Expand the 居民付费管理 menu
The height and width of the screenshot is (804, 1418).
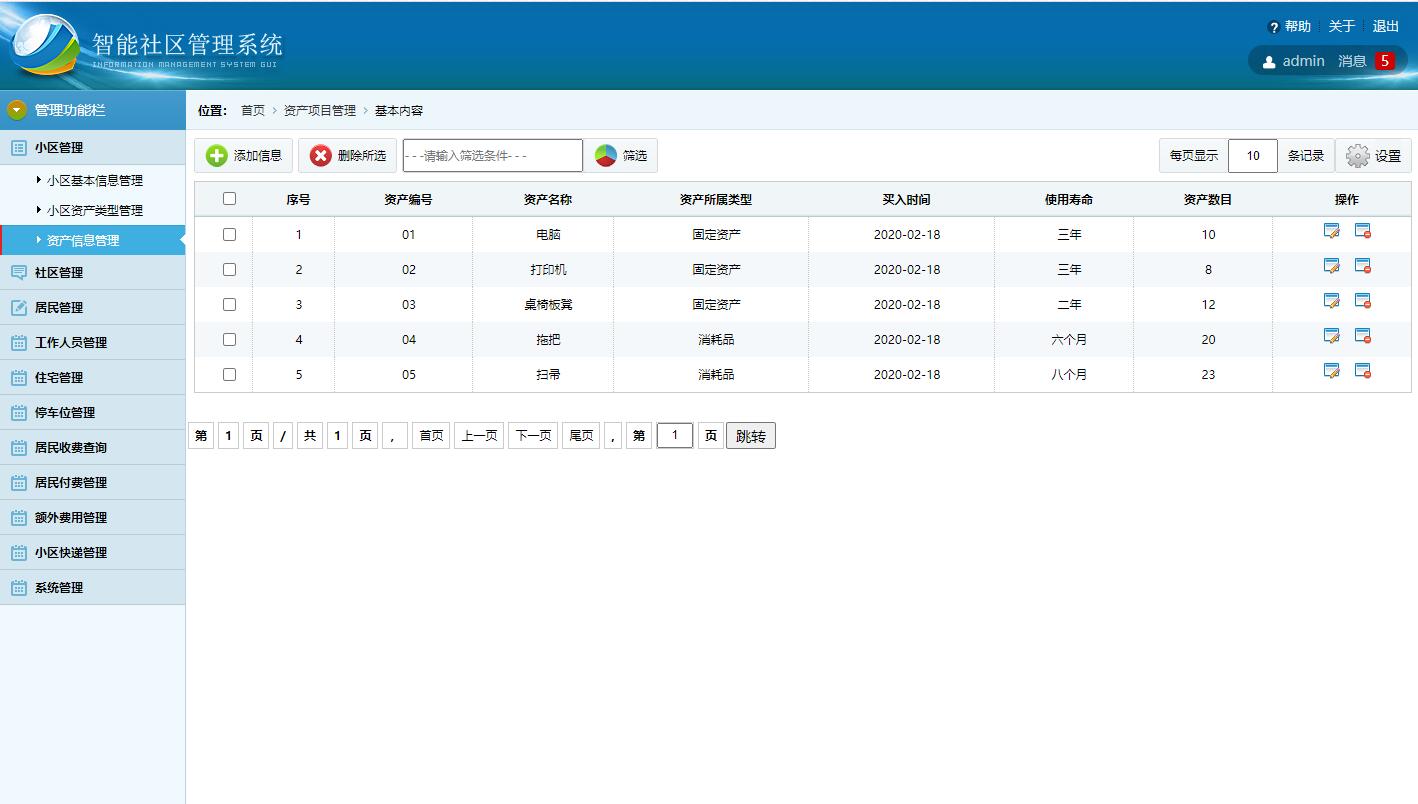pyautogui.click(x=92, y=482)
